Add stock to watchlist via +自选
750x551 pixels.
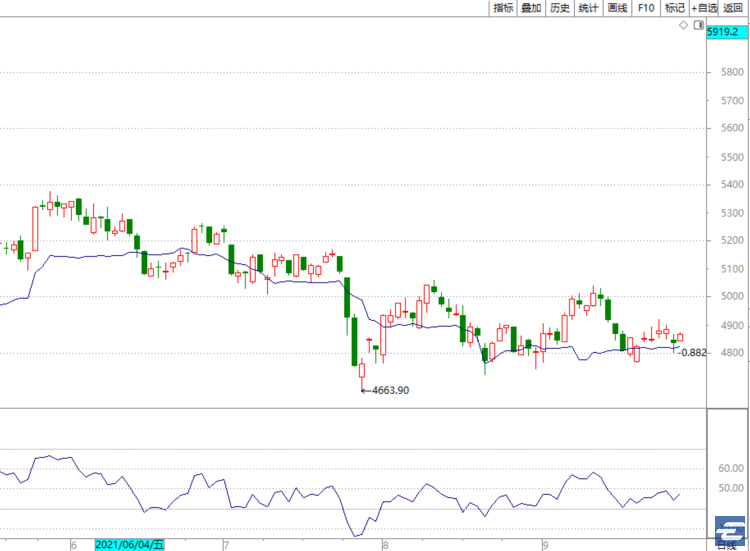point(704,8)
